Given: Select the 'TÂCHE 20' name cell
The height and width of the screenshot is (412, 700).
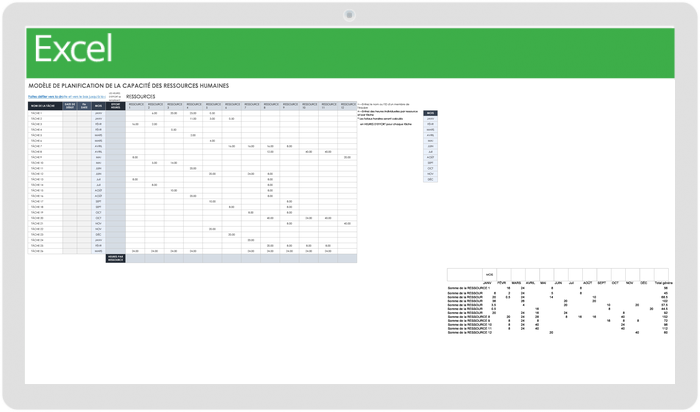Looking at the screenshot, I should [x=45, y=218].
